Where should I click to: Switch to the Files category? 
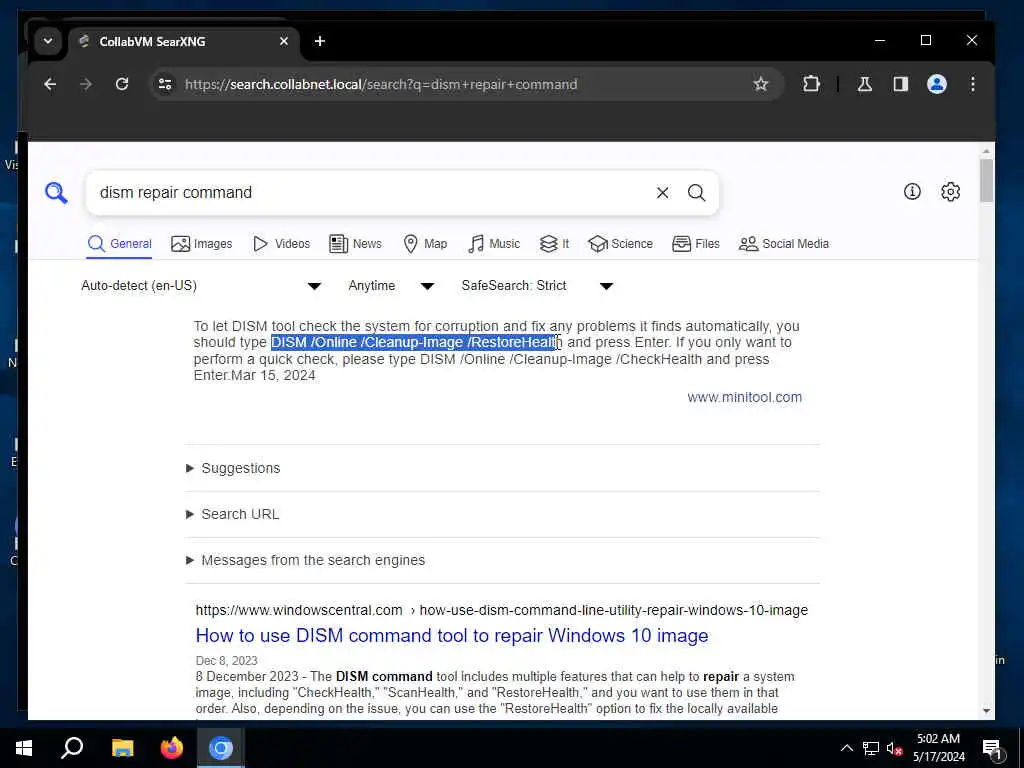696,244
